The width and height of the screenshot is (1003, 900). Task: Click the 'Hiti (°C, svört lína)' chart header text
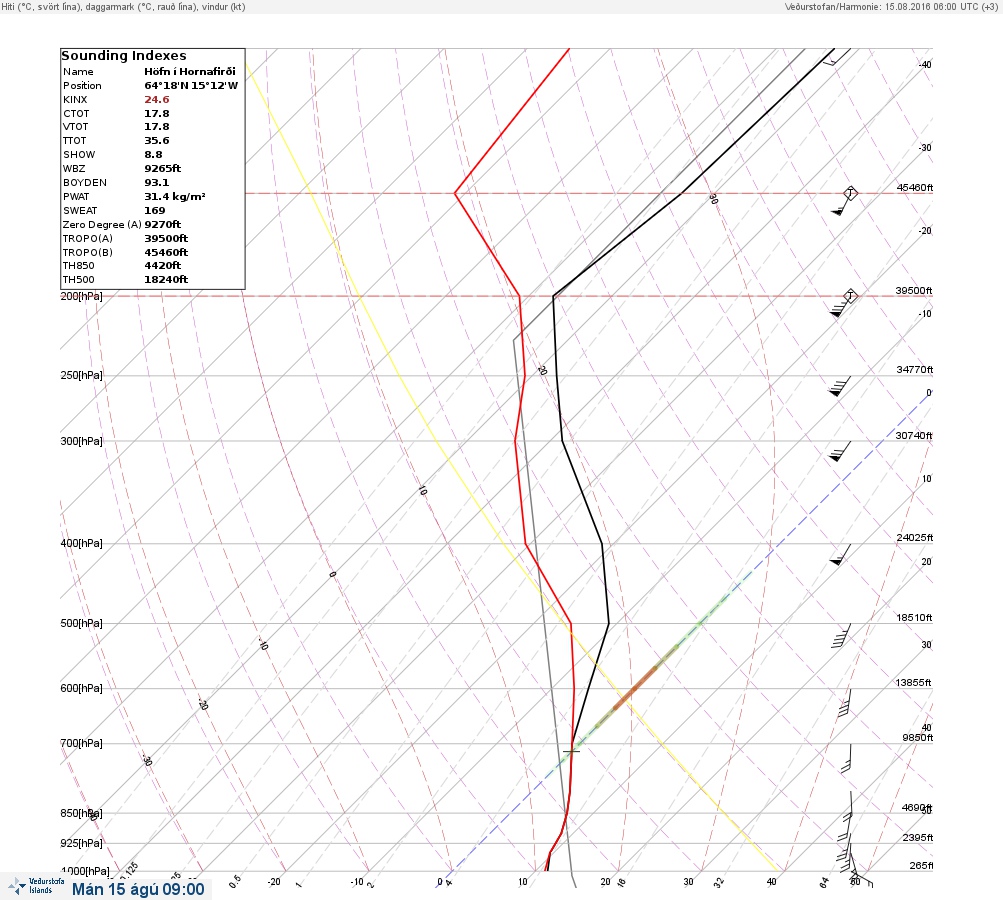(x=42, y=7)
